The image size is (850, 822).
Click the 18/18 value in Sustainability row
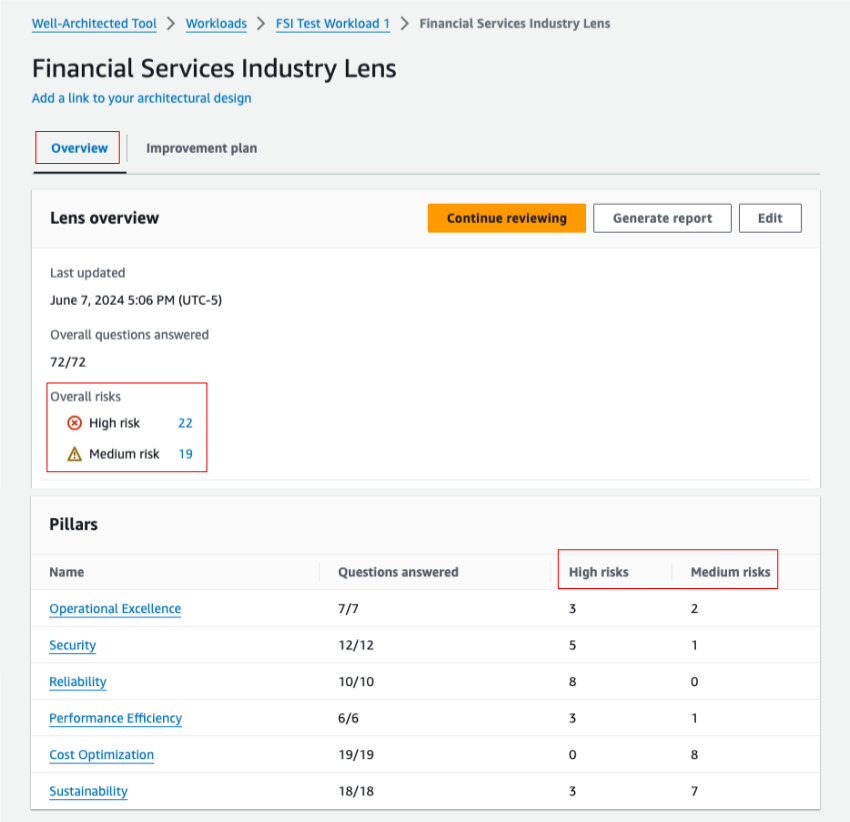click(356, 791)
